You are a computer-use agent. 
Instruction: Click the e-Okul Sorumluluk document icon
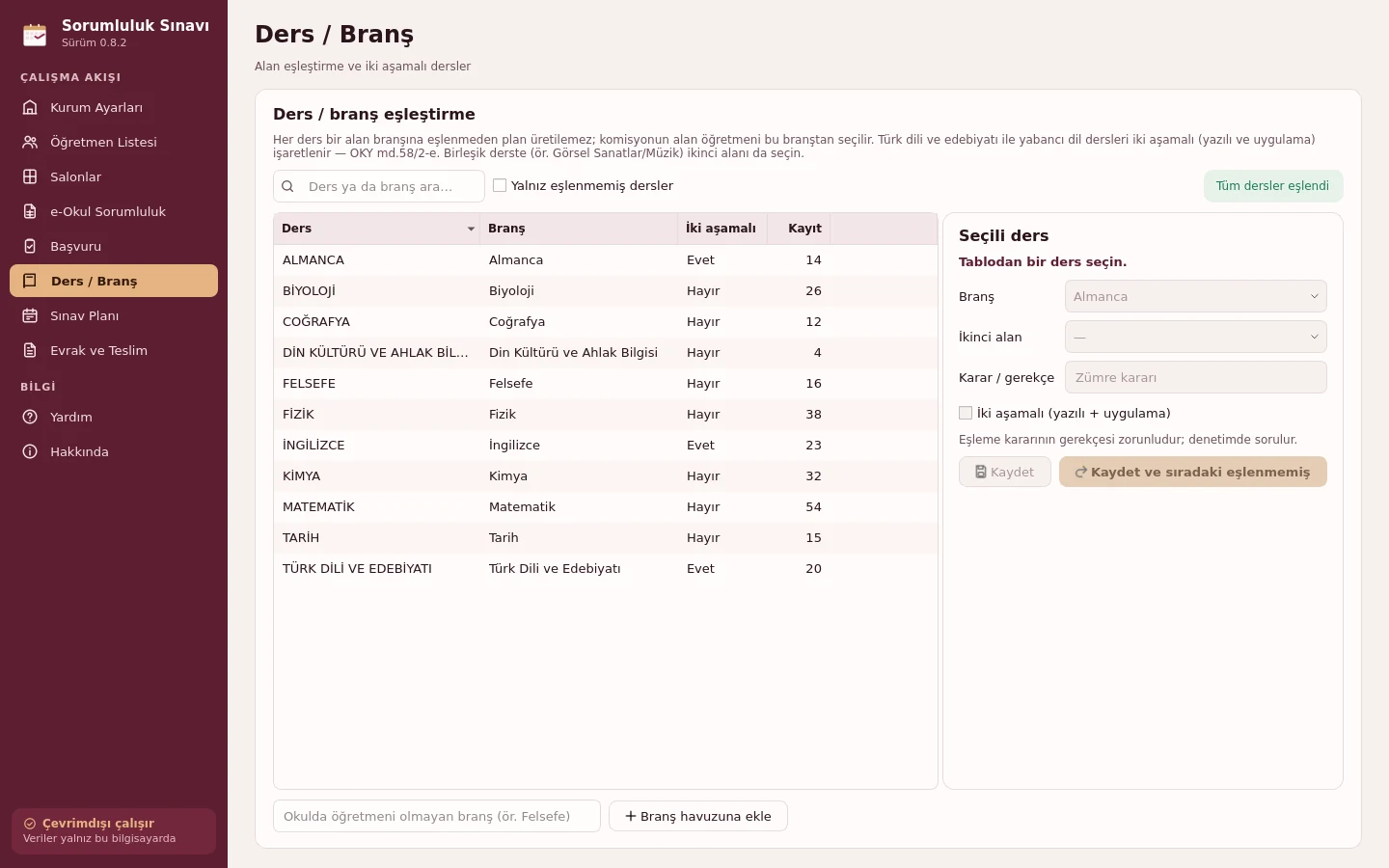point(30,211)
